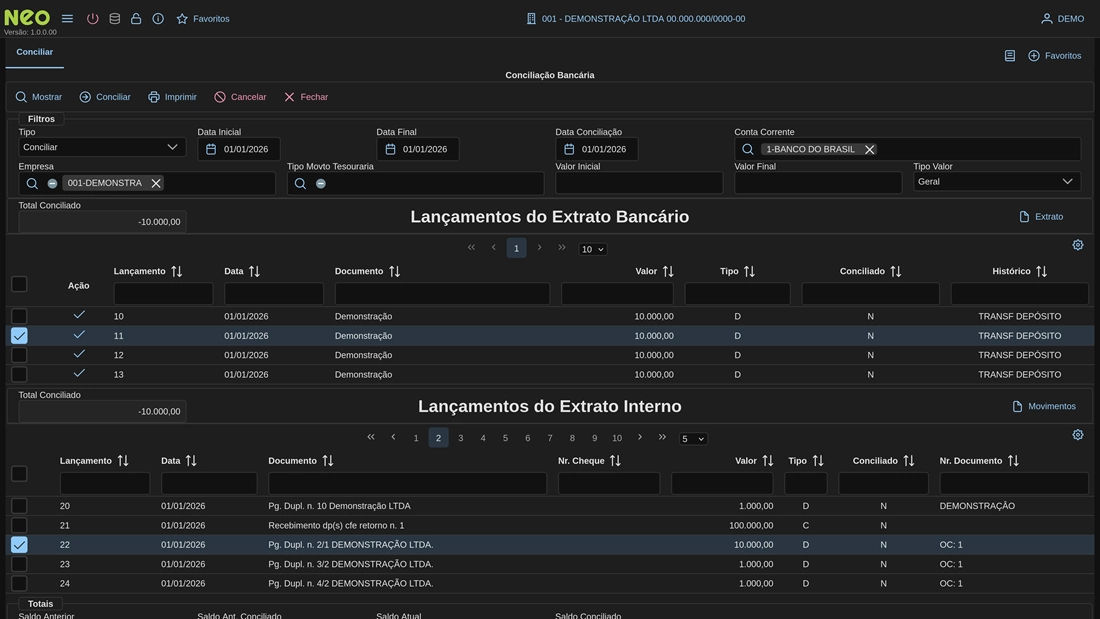Go to page 3 of internal entries
This screenshot has height=619, width=1100.
(461, 438)
